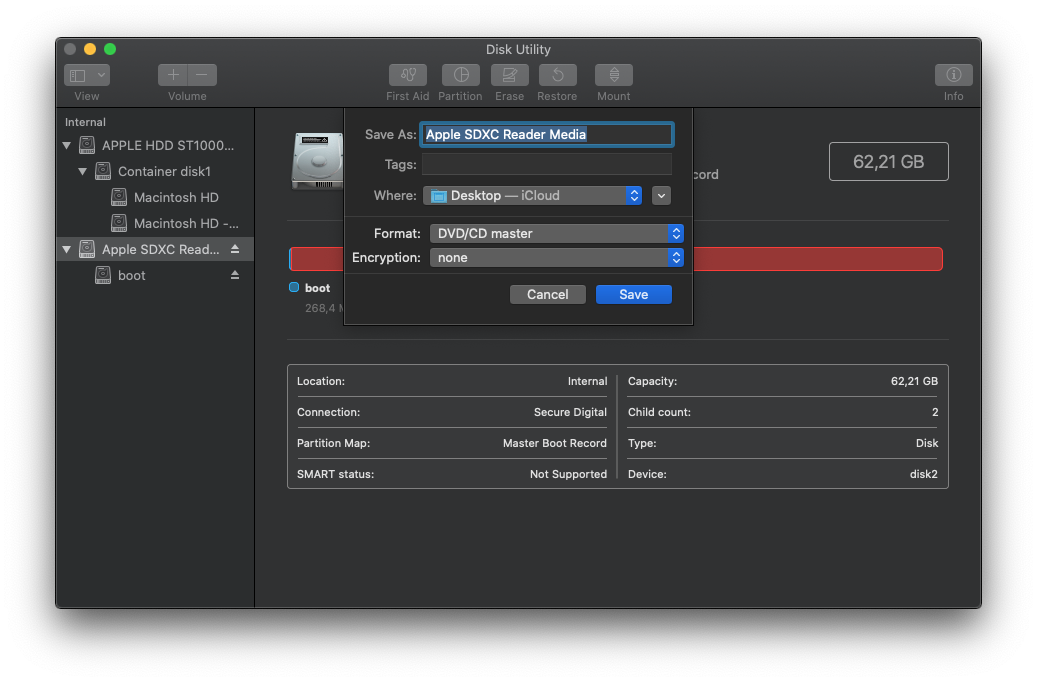Click the Tags input field

(x=547, y=164)
